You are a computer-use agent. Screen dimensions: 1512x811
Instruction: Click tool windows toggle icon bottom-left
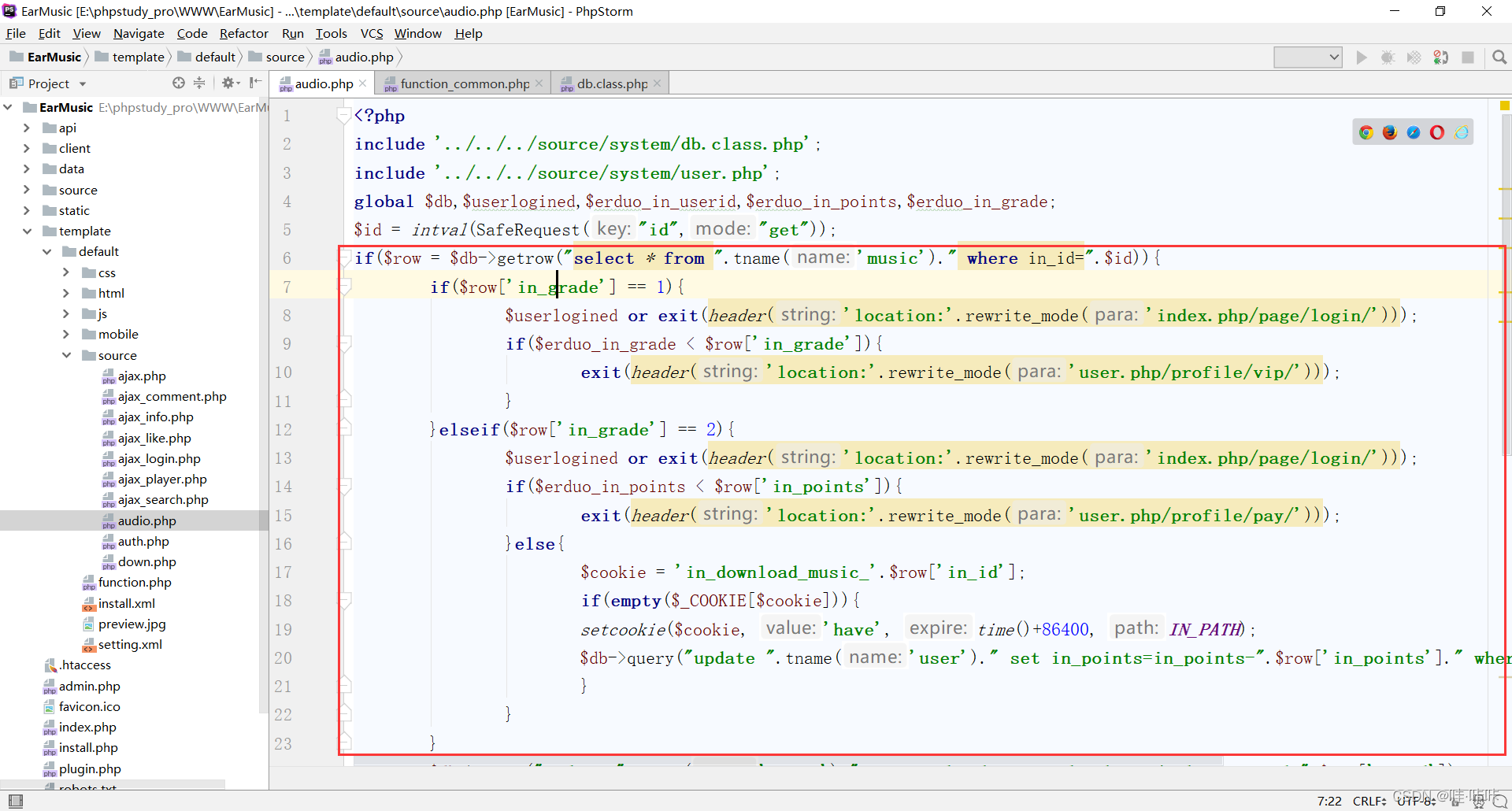pos(15,801)
